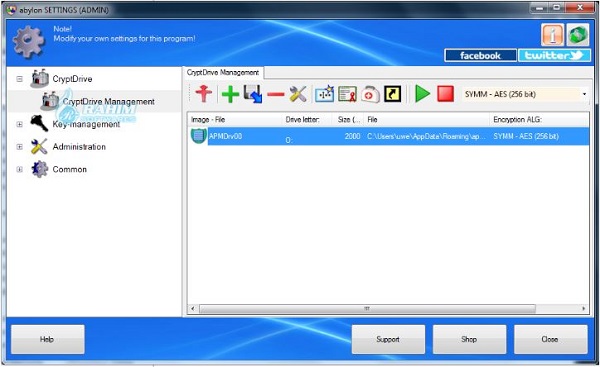Click the certificate with ribbon icon
The image size is (600, 367).
[x=347, y=94]
